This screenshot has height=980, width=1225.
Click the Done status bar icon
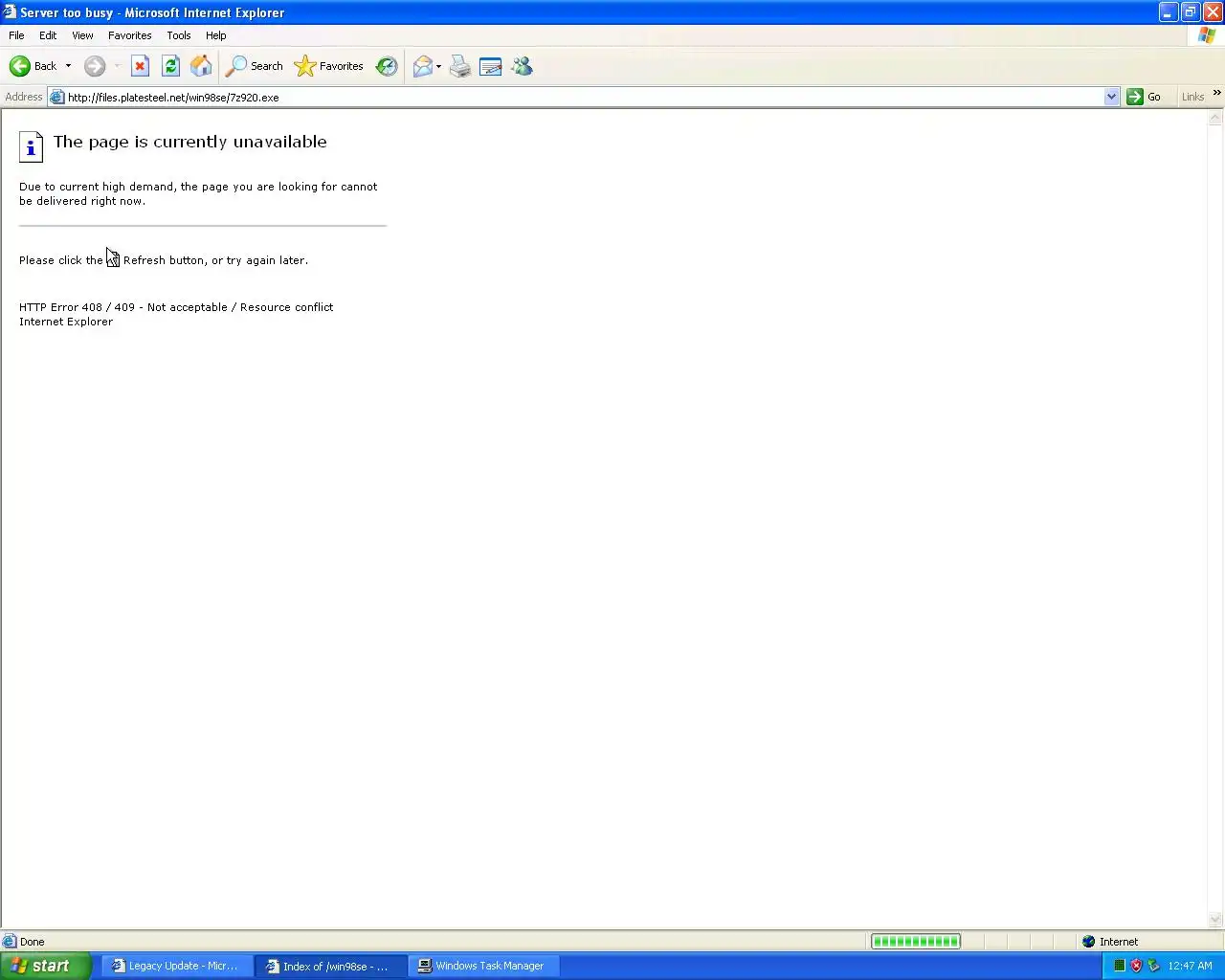[x=10, y=942]
